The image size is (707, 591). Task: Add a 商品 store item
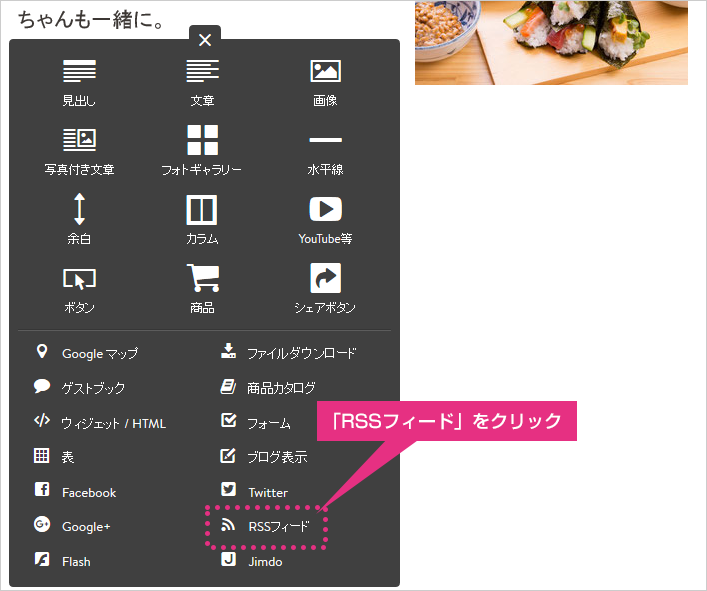coord(202,289)
